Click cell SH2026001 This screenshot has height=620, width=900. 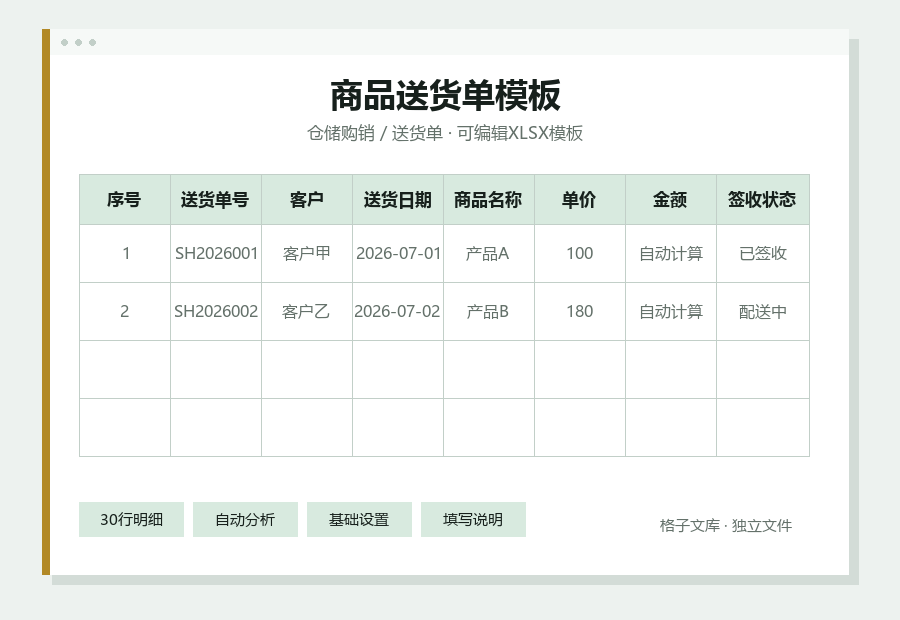pos(216,253)
